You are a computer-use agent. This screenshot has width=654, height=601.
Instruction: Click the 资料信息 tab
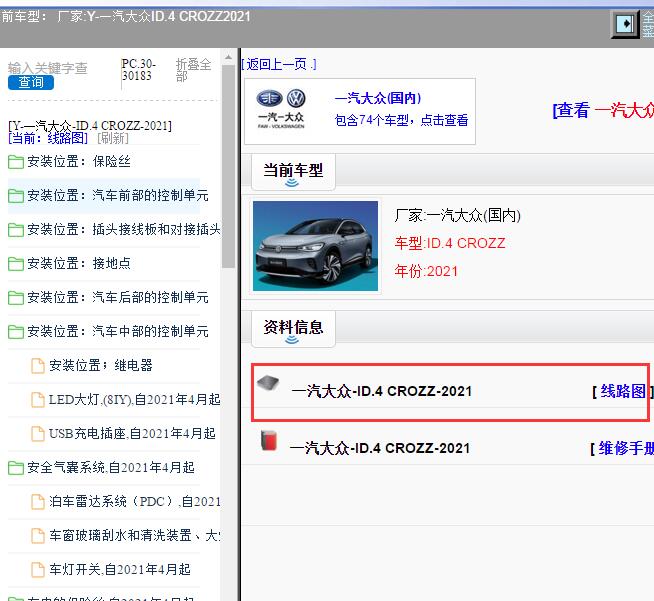click(293, 328)
